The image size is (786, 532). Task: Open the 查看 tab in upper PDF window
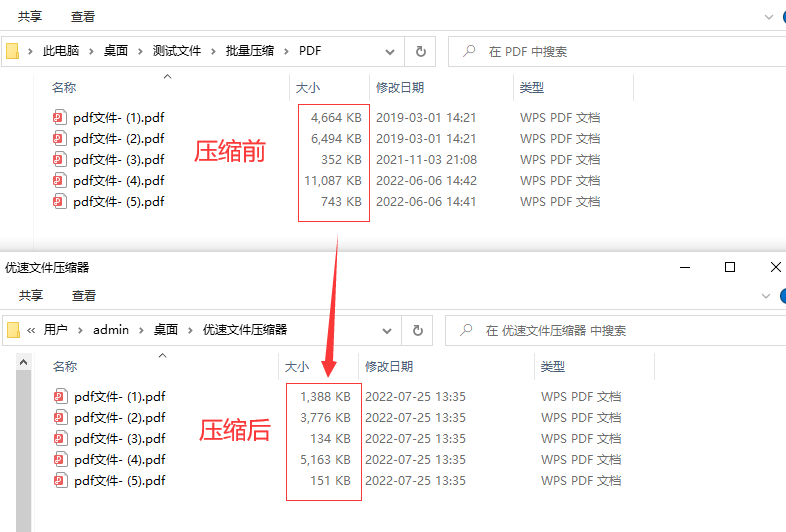pos(83,17)
